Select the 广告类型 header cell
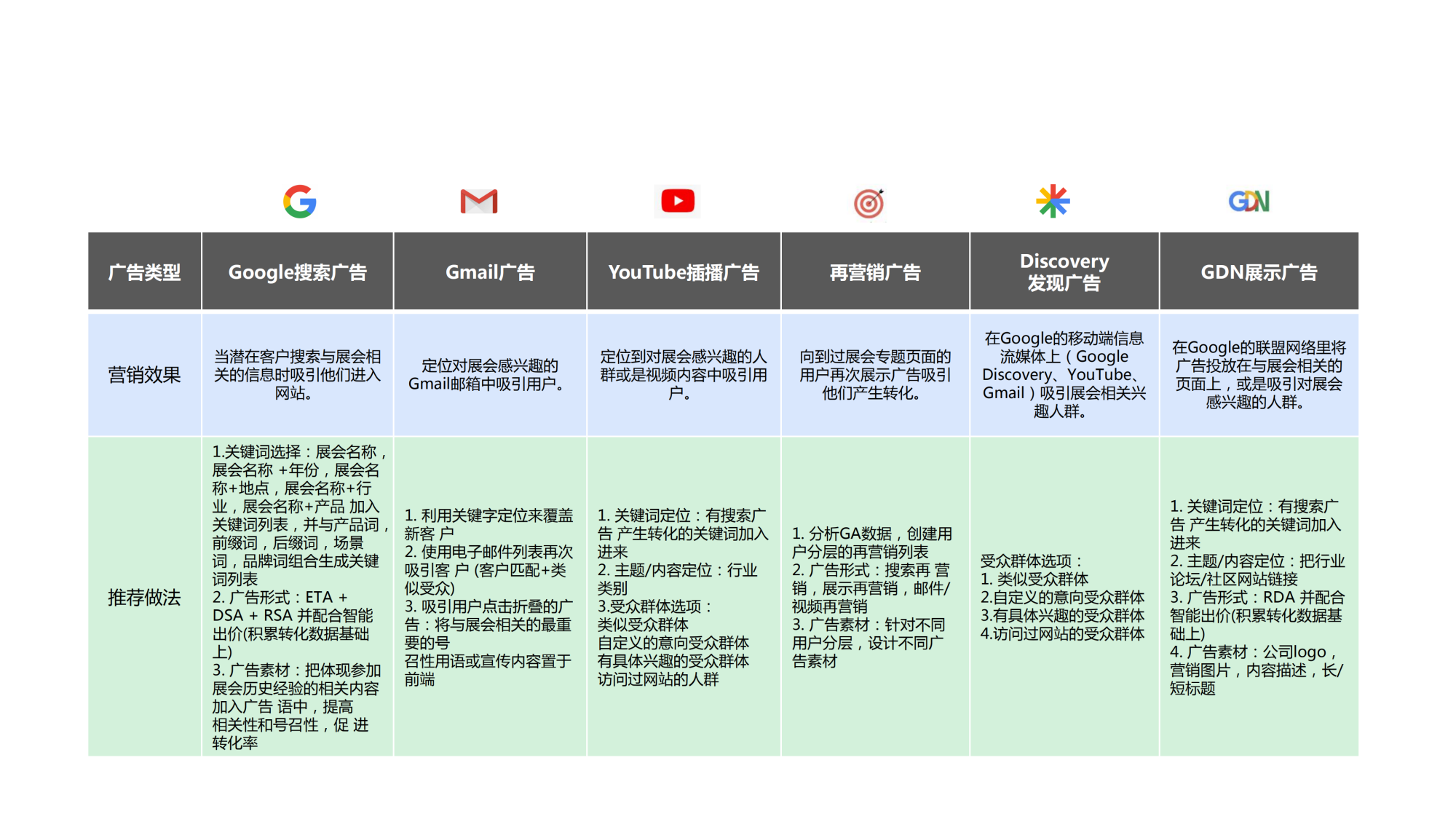 tap(145, 272)
